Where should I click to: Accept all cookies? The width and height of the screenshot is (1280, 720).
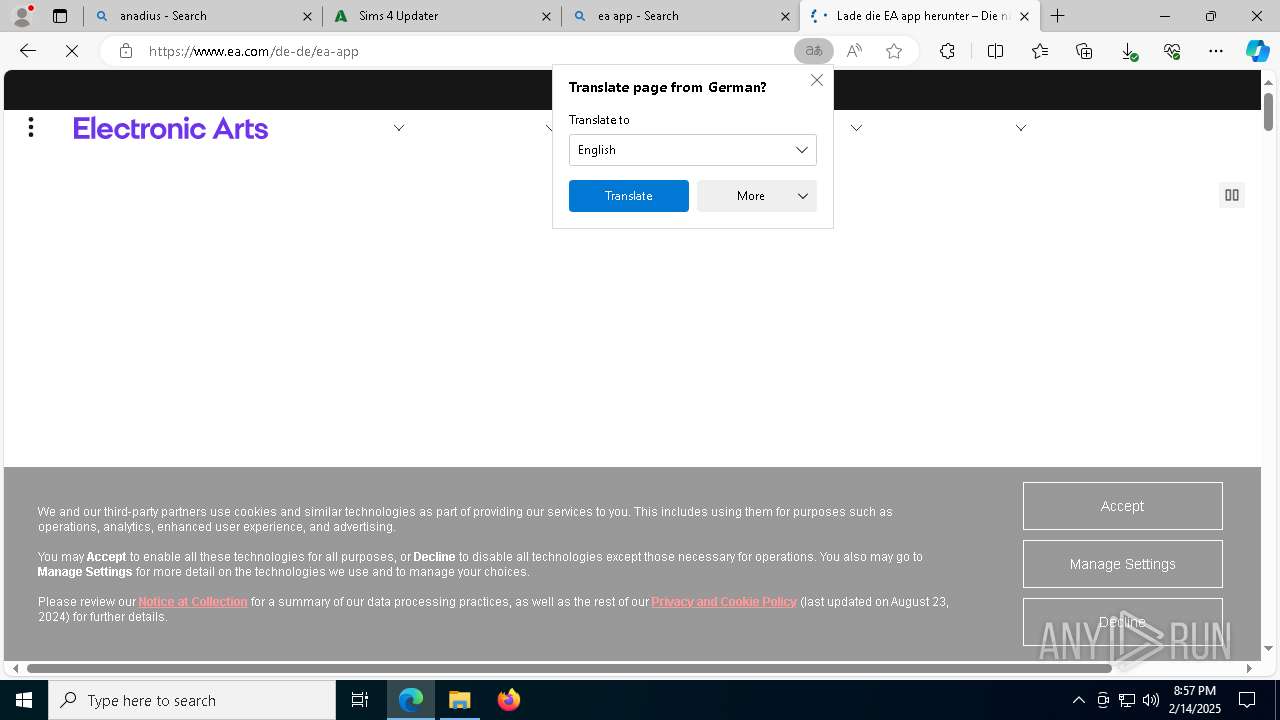click(1122, 506)
